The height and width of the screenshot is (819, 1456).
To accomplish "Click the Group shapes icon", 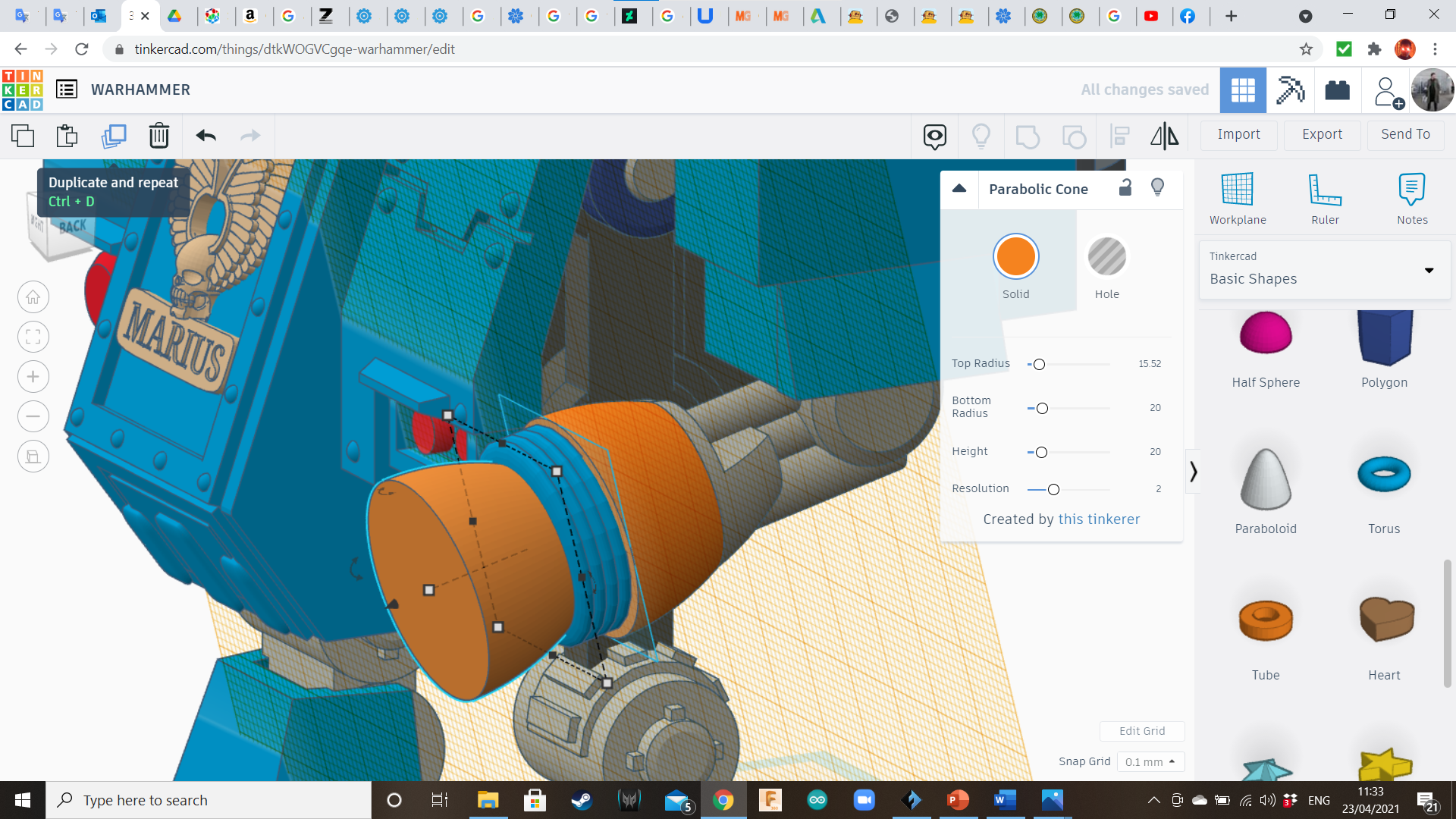I will point(1028,136).
